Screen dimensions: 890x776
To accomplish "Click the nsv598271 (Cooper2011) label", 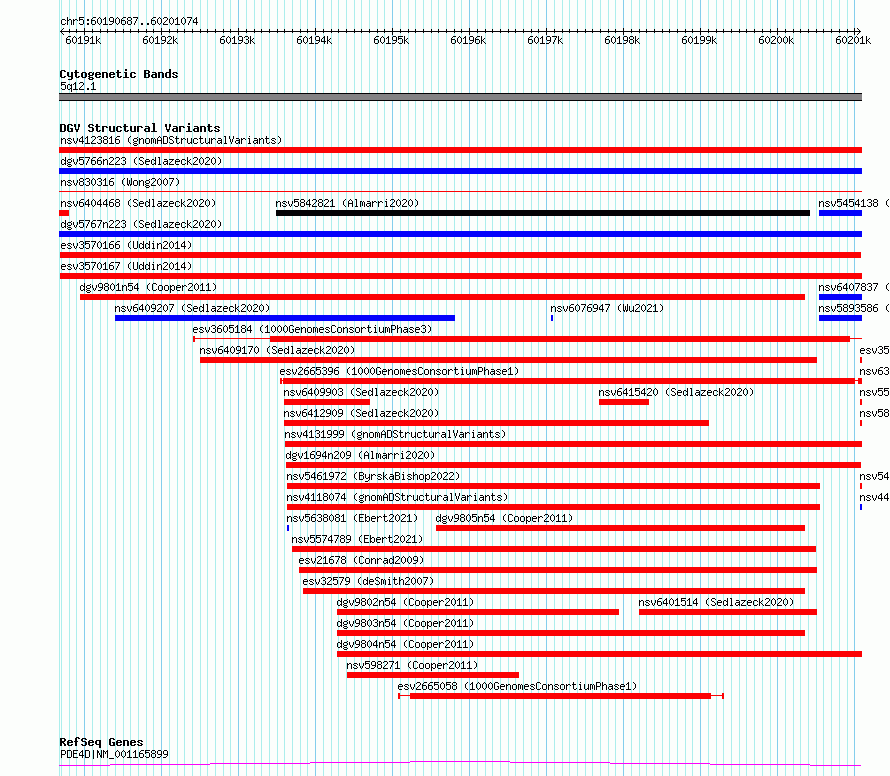I will click(412, 665).
